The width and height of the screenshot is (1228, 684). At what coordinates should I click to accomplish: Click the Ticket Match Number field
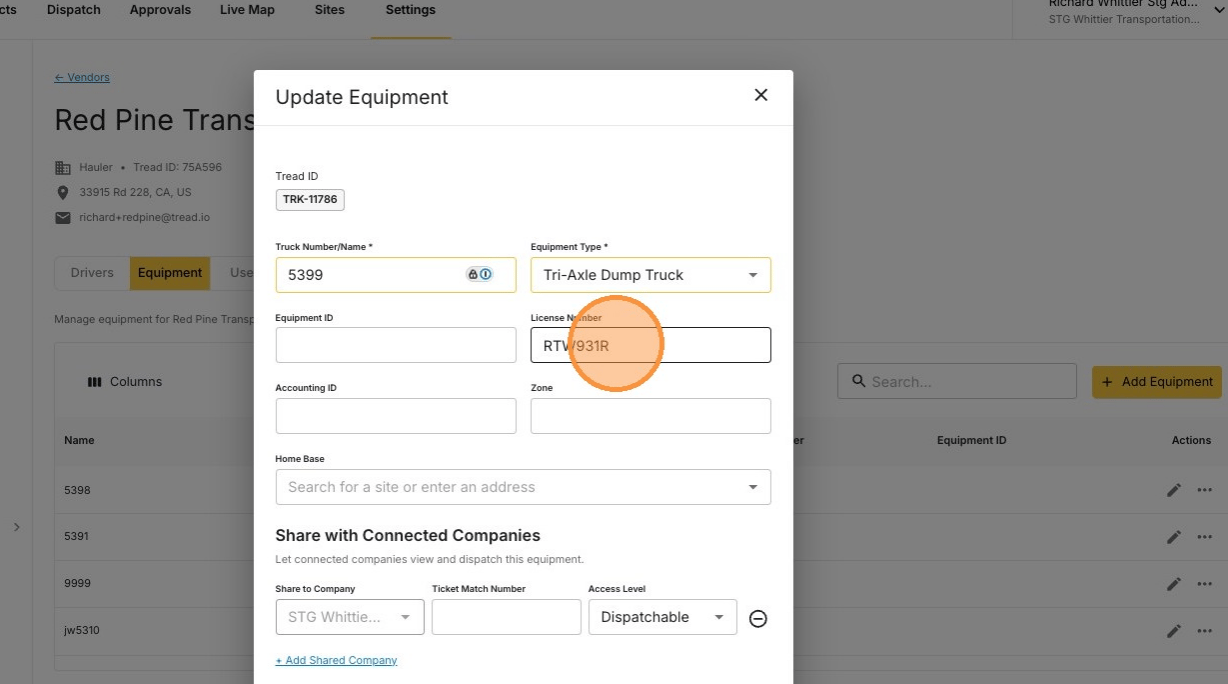pyautogui.click(x=506, y=617)
